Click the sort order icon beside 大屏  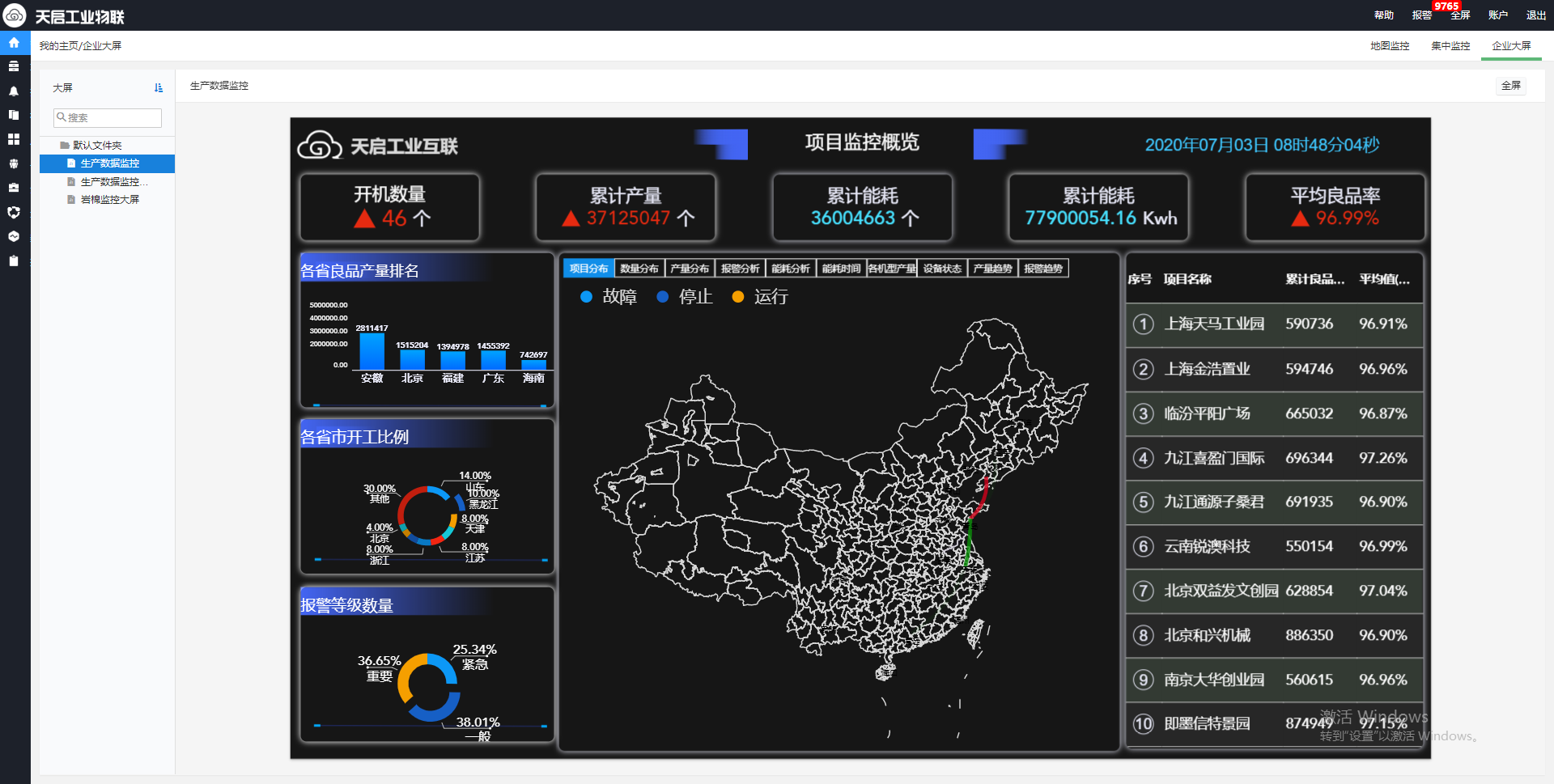(159, 87)
